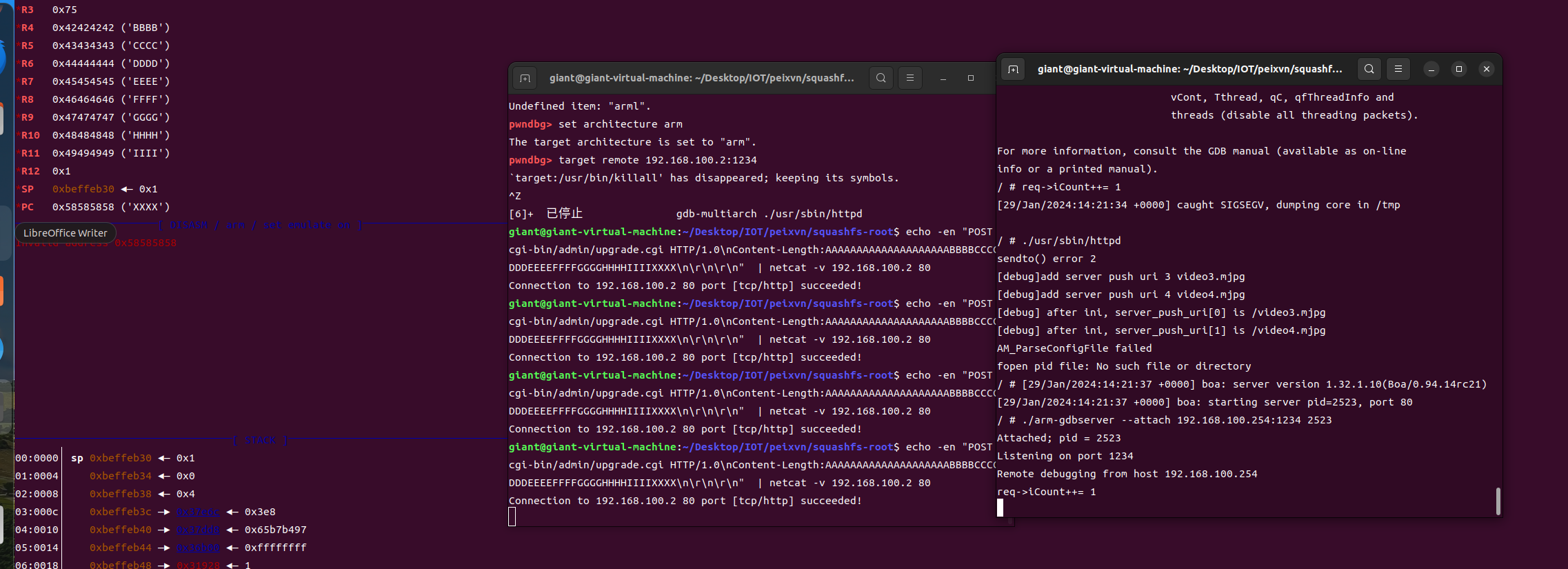This screenshot has height=569, width=1568.
Task: Minimize the right terminal window
Action: coord(1431,69)
